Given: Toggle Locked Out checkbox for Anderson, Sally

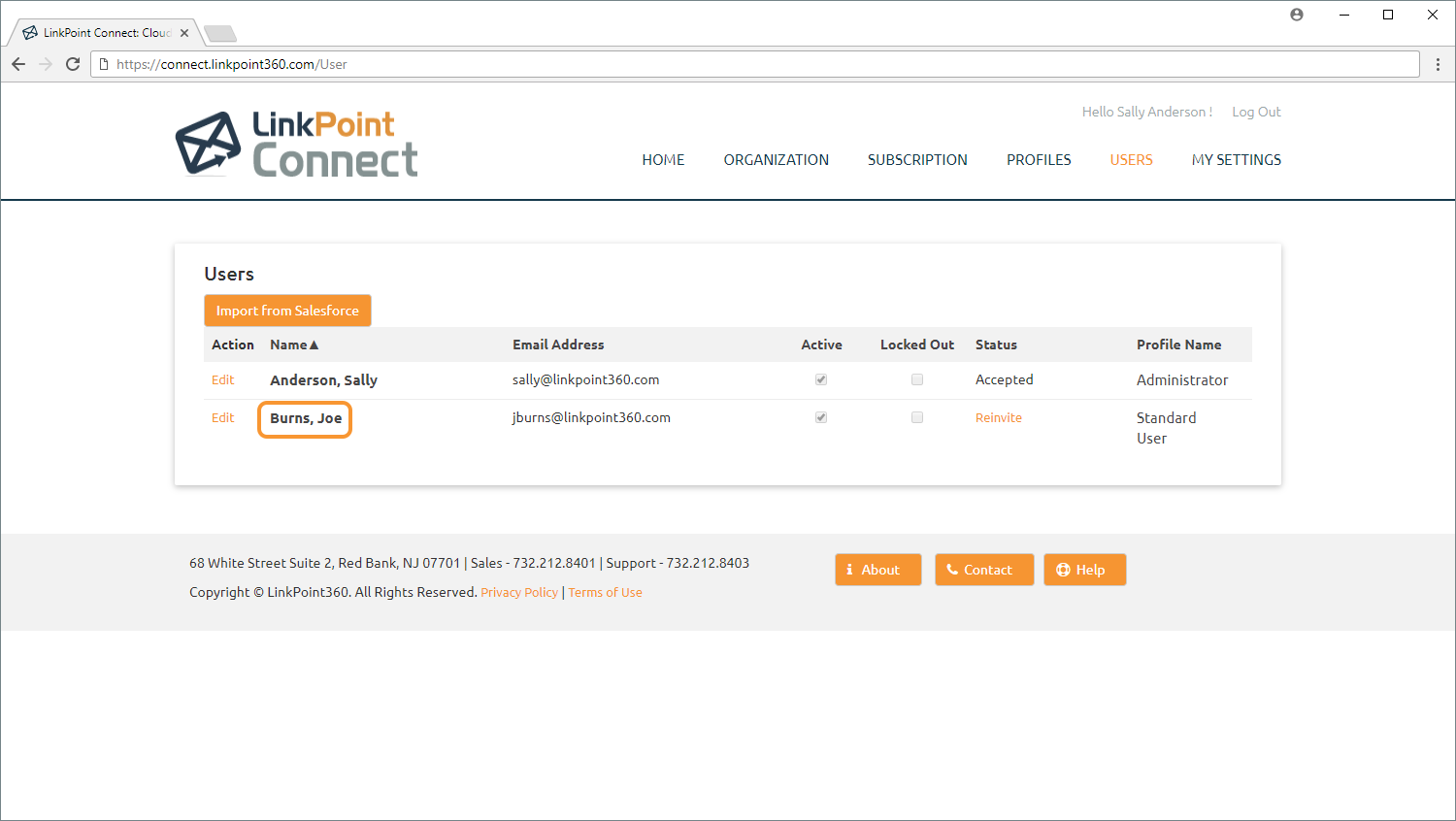Looking at the screenshot, I should click(917, 379).
